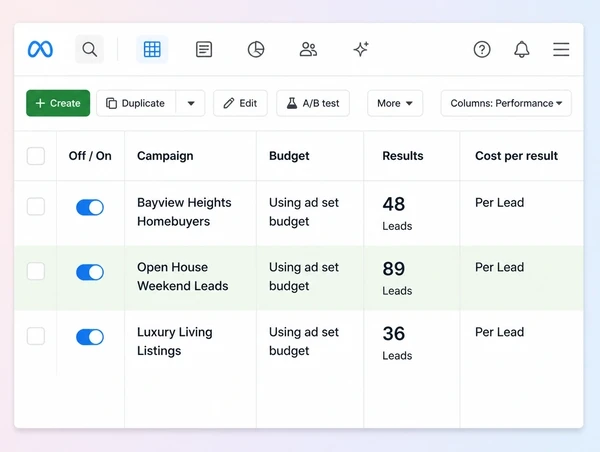Open the Bayview Heights Homebuyers campaign

coord(184,212)
